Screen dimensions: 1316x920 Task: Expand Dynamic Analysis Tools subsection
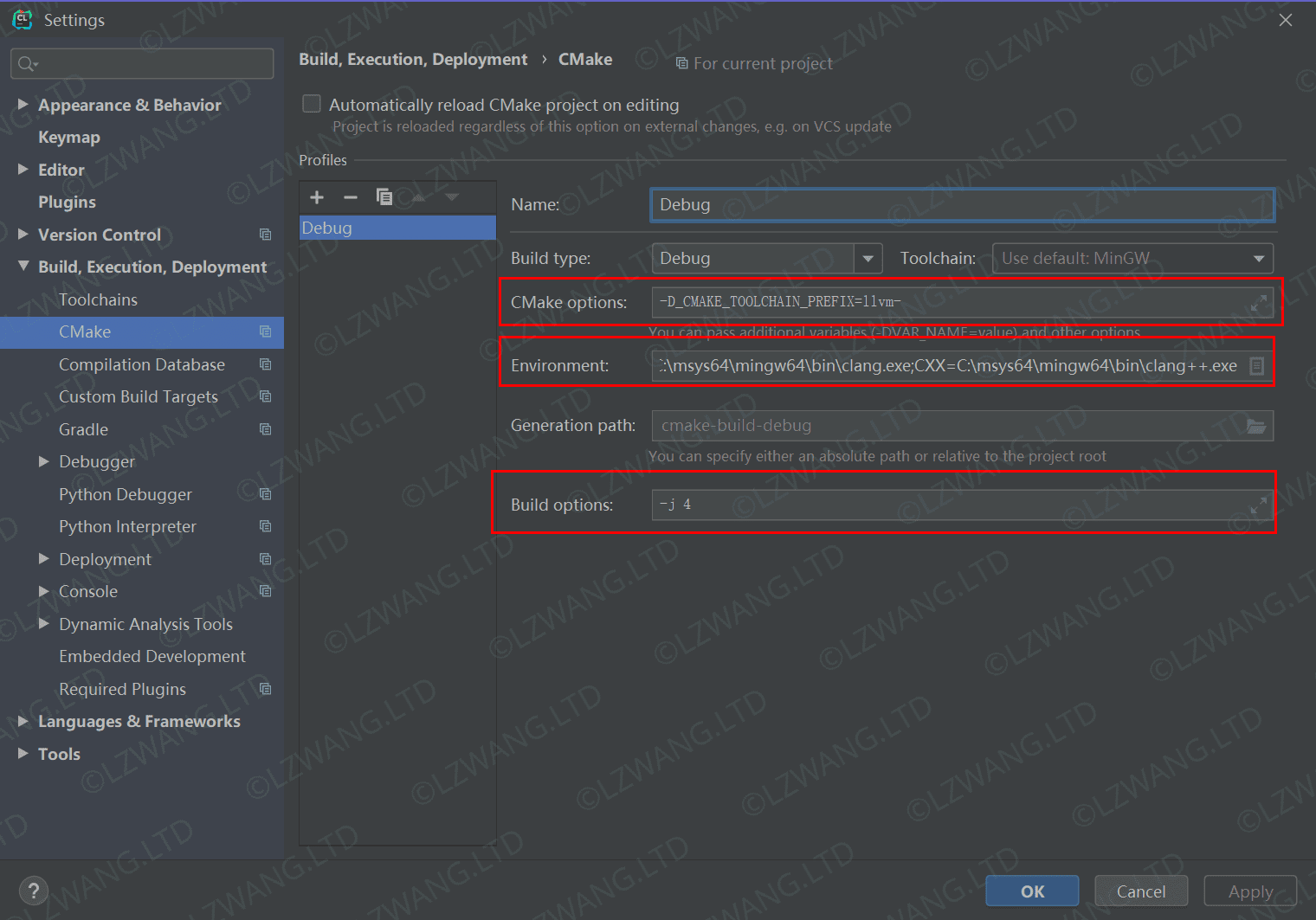(x=44, y=623)
